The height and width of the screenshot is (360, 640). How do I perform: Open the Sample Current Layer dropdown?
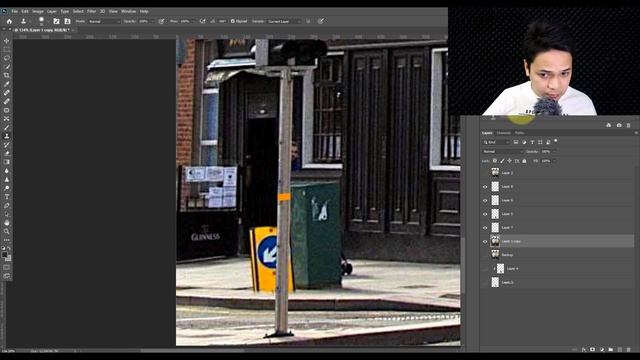point(284,21)
